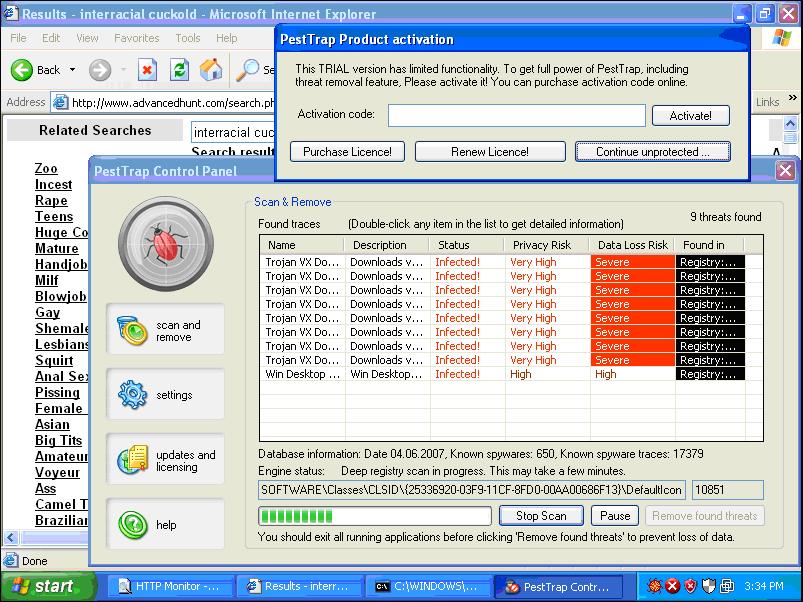Click the counter field showing 10851
The height and width of the screenshot is (602, 803).
pos(727,490)
